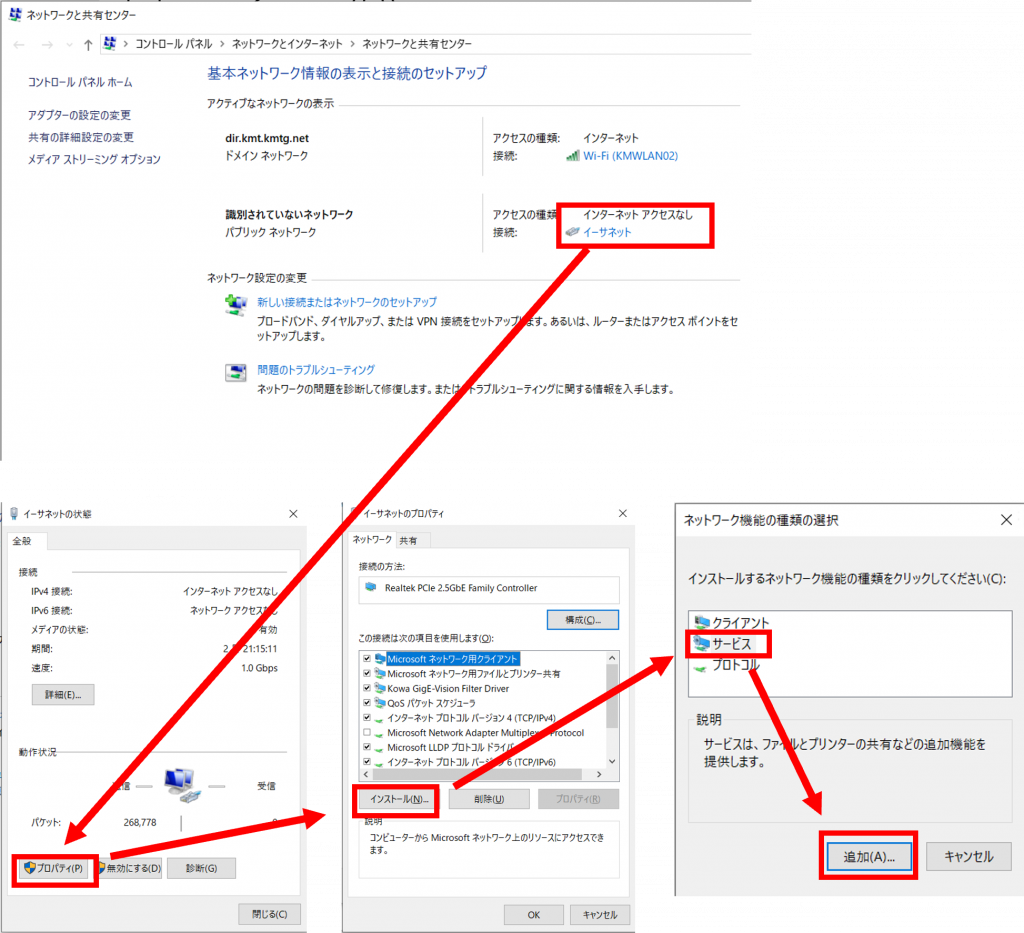1024x933 pixels.
Task: Click the インストール(N)... button
Action: pos(398,799)
